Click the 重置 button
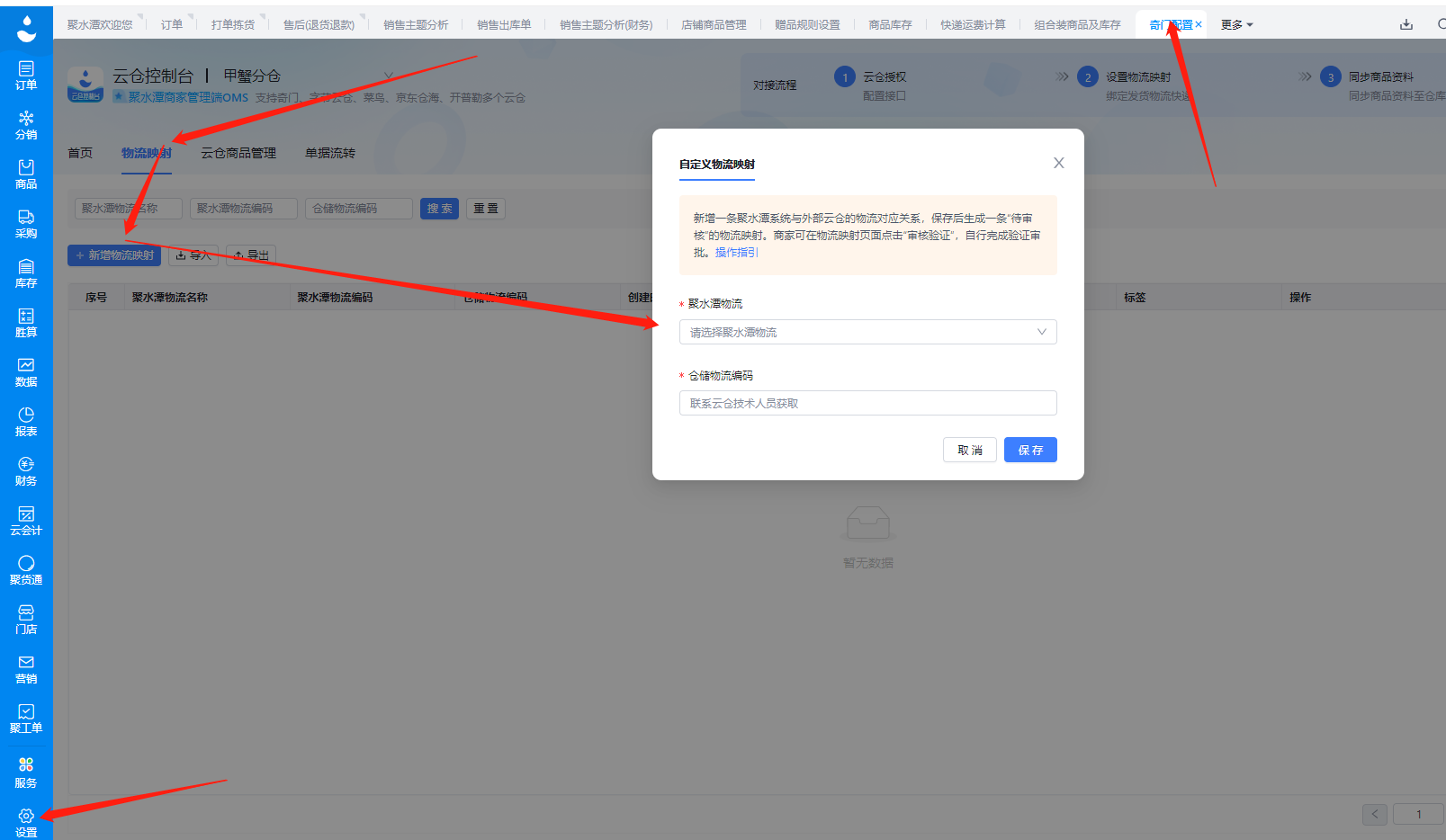 [x=486, y=209]
